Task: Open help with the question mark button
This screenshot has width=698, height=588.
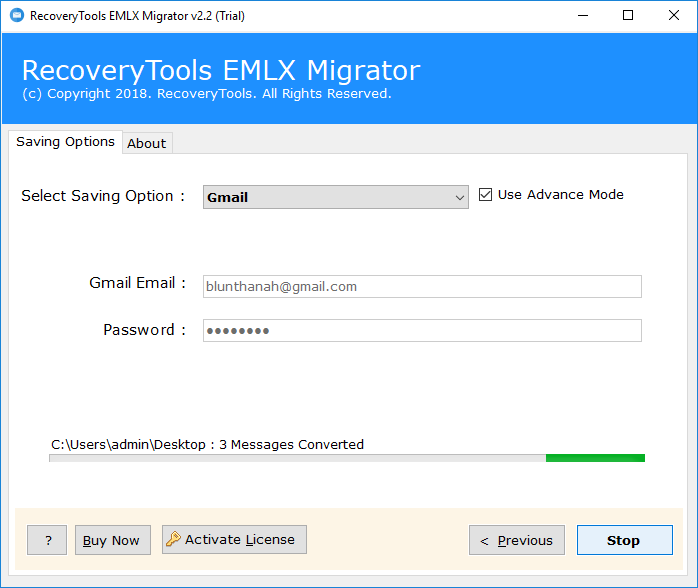Action: [x=47, y=540]
